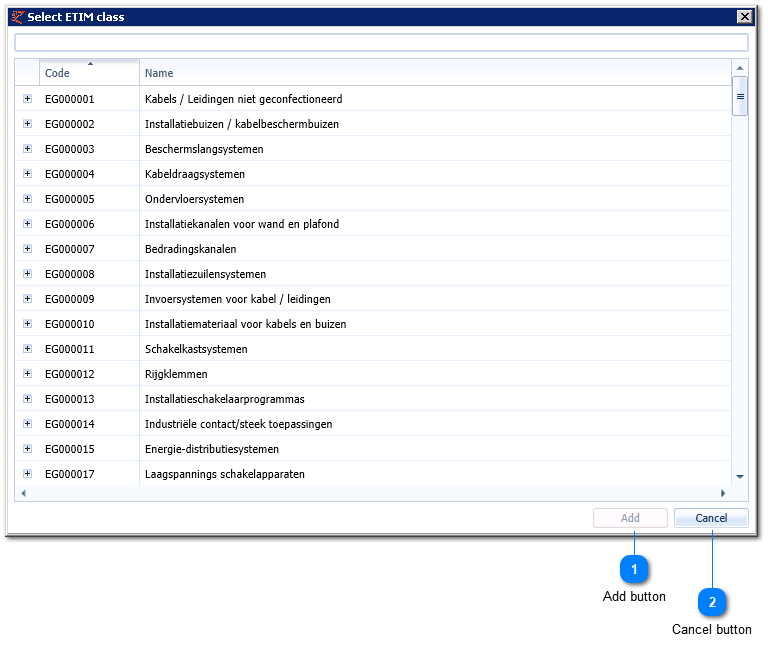Click the vertical scrollbar up arrow

740,68
